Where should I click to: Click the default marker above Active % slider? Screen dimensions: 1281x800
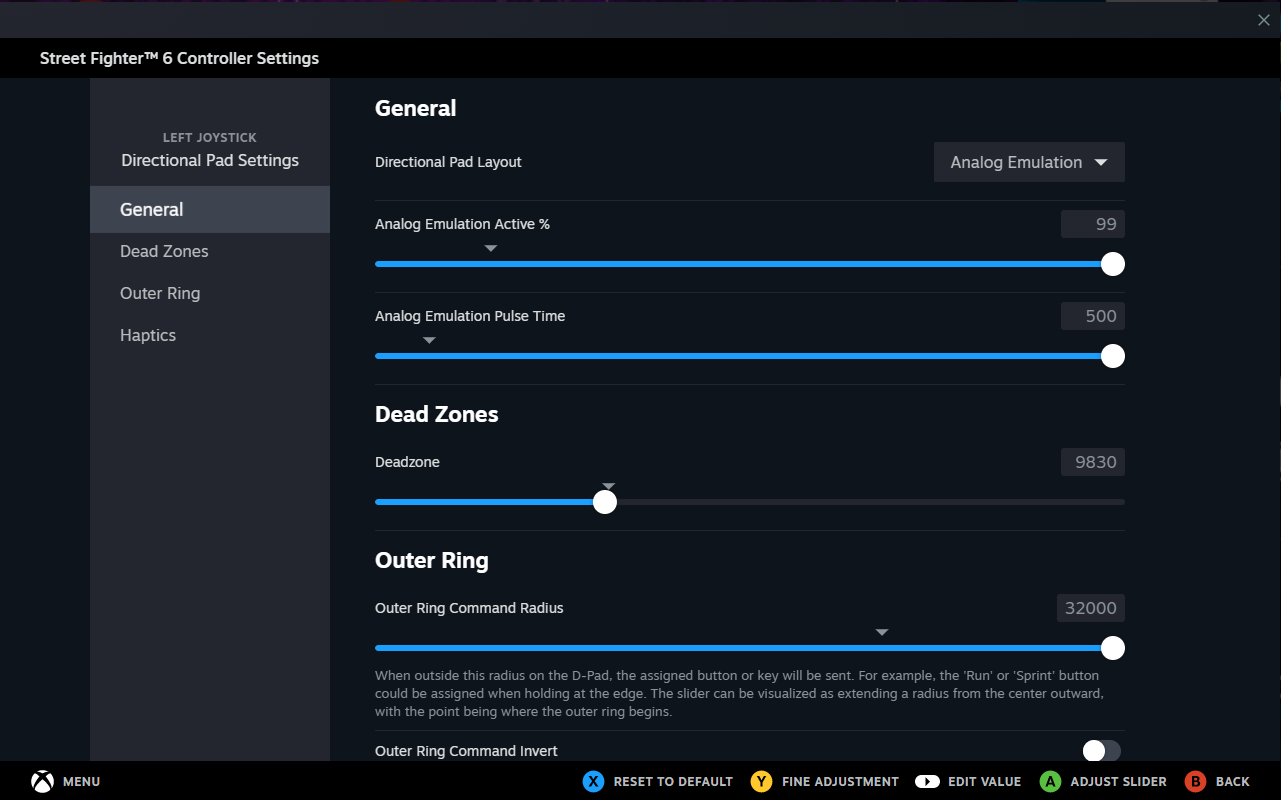click(491, 248)
